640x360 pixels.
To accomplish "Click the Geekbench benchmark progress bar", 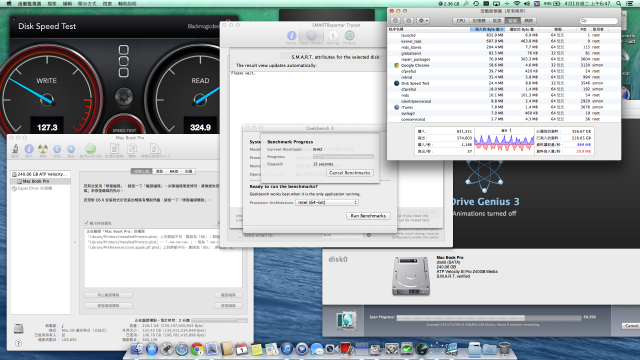I will [x=343, y=156].
